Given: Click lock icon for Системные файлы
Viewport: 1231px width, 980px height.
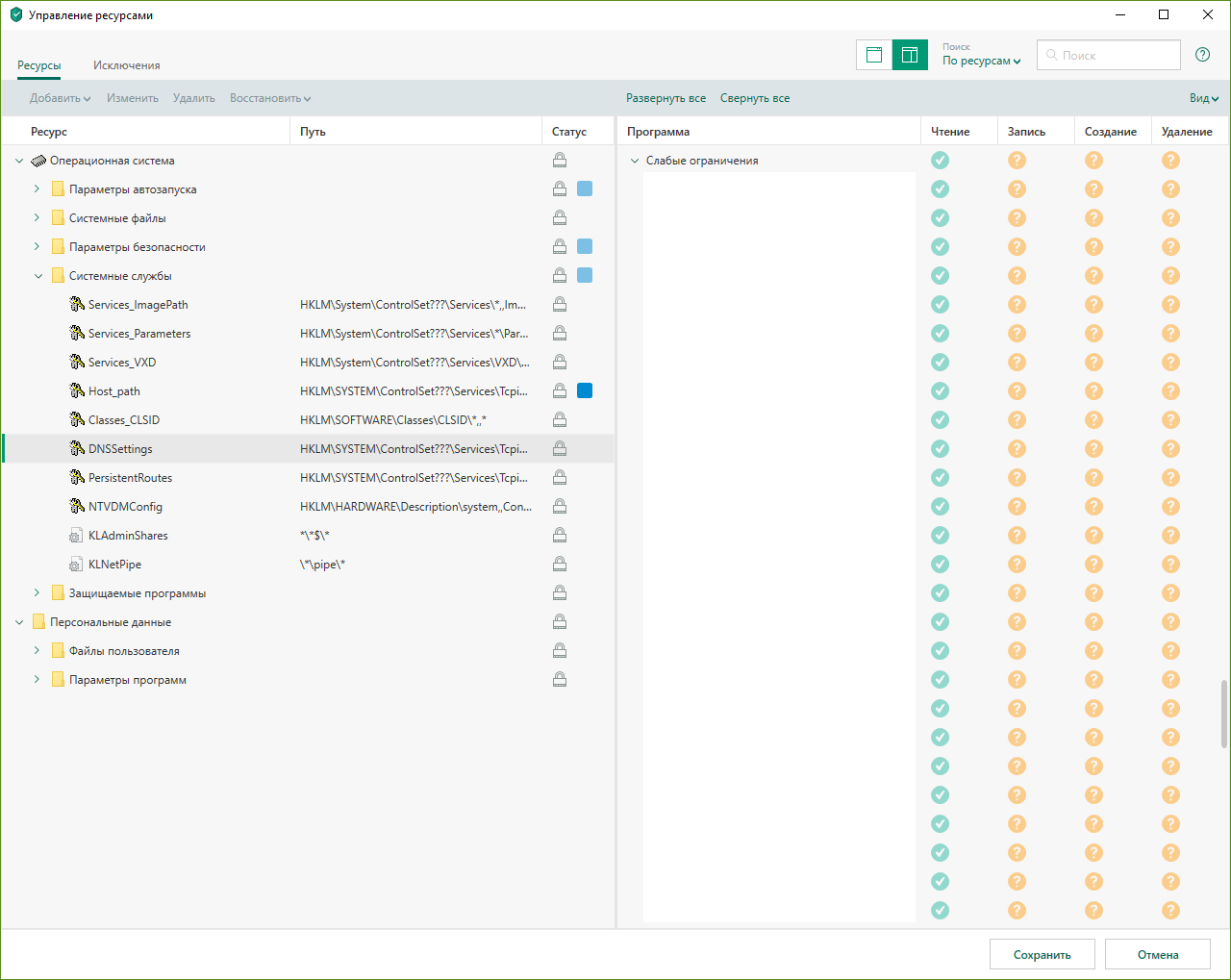Looking at the screenshot, I should (x=559, y=218).
